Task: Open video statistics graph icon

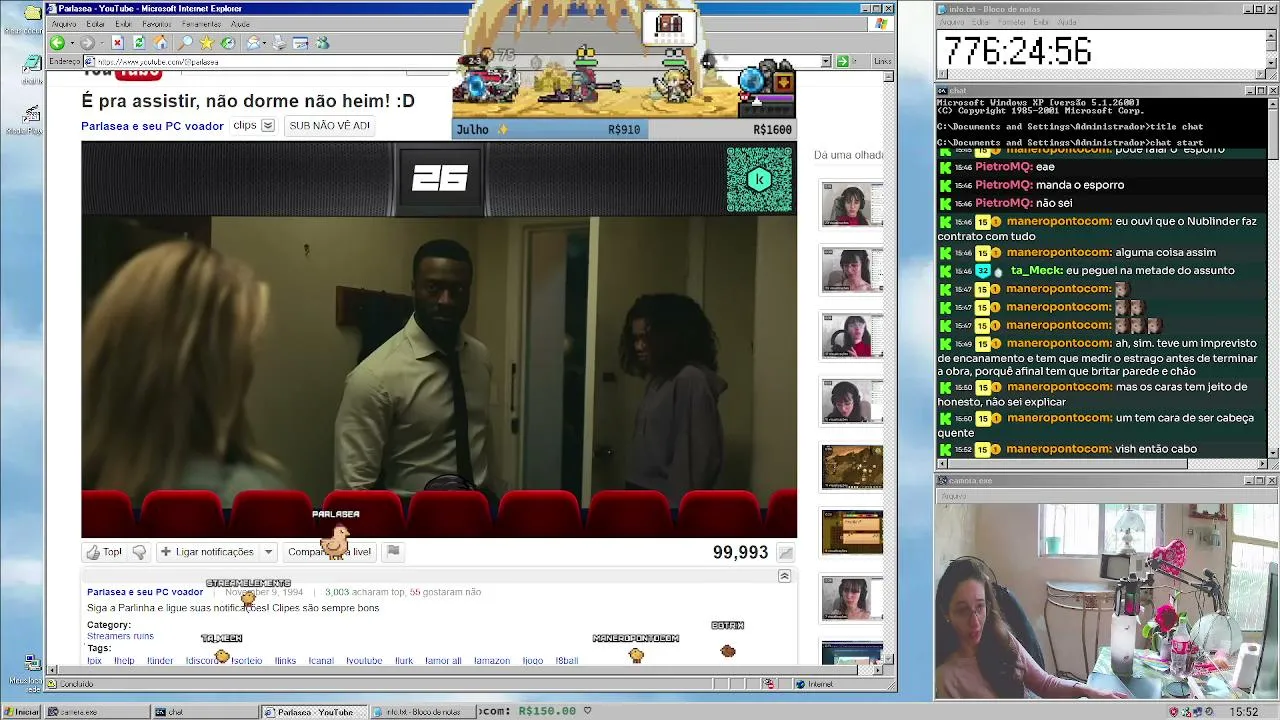Action: click(x=786, y=553)
